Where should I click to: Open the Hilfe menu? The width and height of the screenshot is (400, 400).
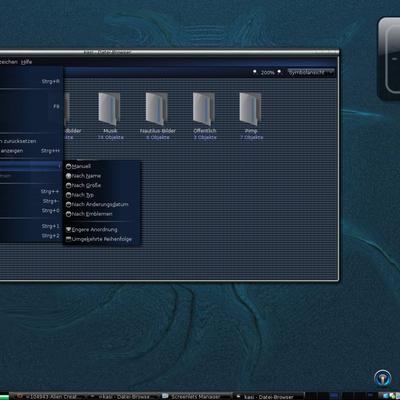coord(26,62)
